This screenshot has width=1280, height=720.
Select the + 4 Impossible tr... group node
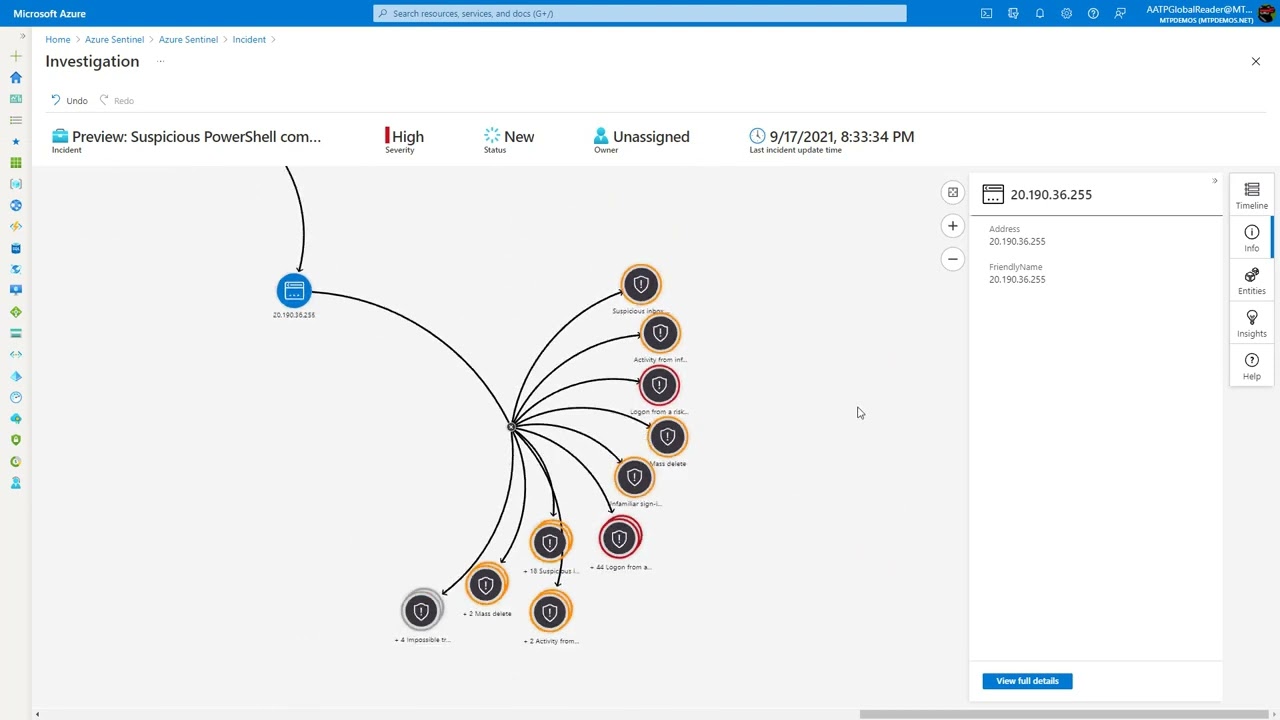click(422, 611)
